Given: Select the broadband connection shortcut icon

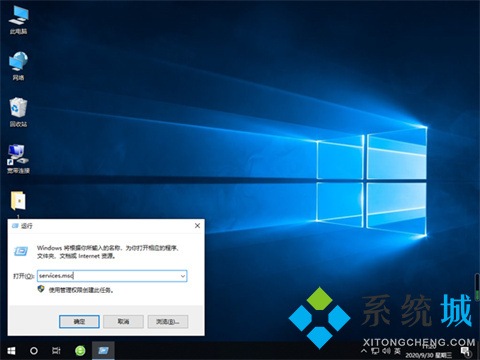Looking at the screenshot, I should 18,159.
